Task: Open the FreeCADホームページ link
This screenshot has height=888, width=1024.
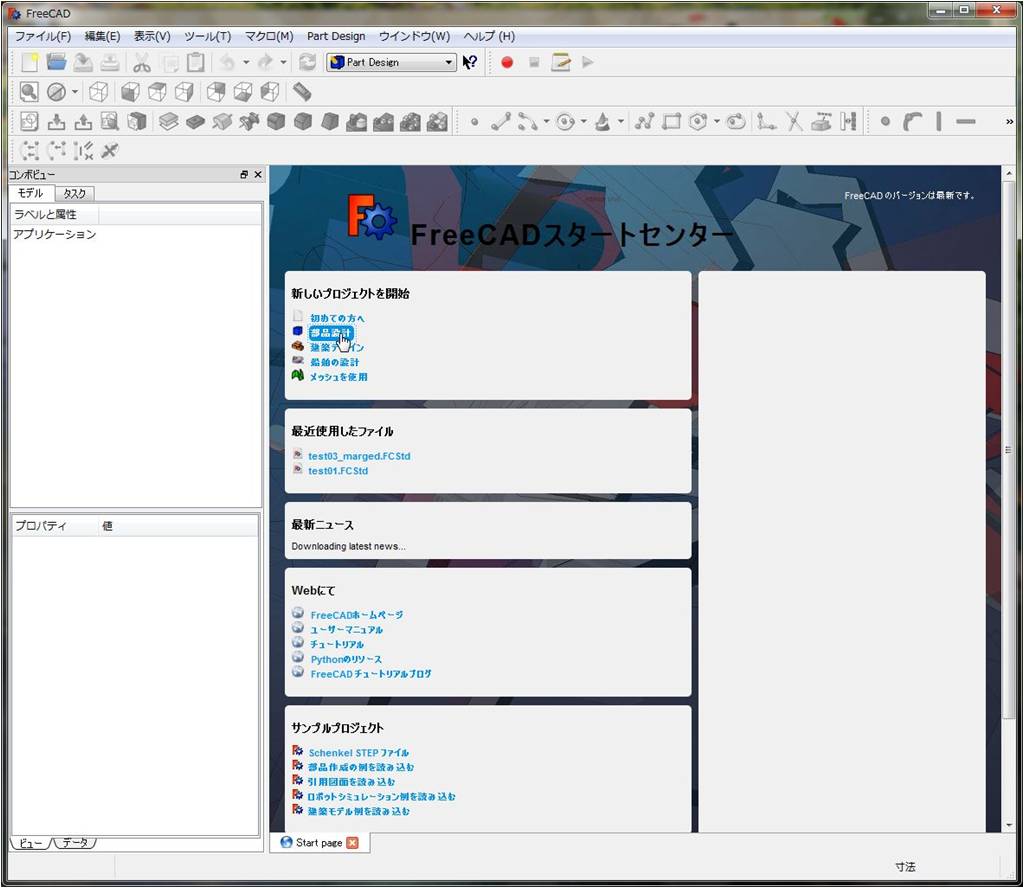Action: [x=357, y=615]
